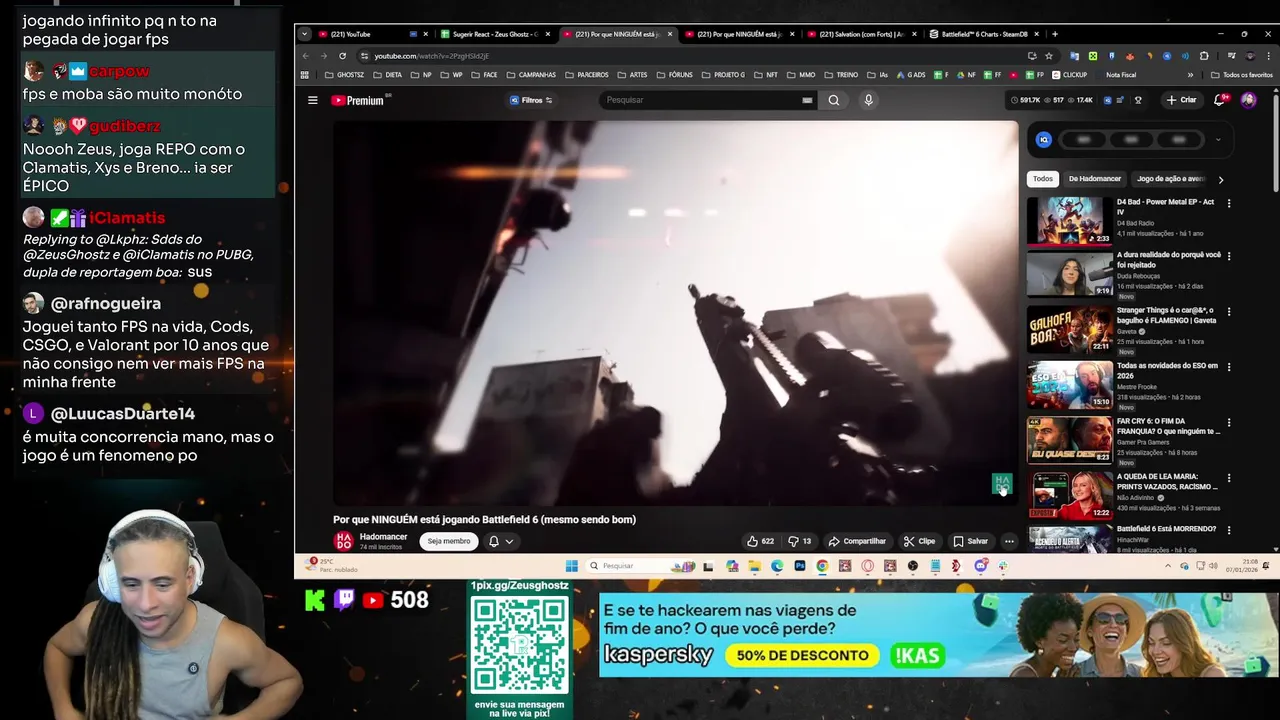The height and width of the screenshot is (720, 1280).
Task: Like the video with thumbs up
Action: 760,541
